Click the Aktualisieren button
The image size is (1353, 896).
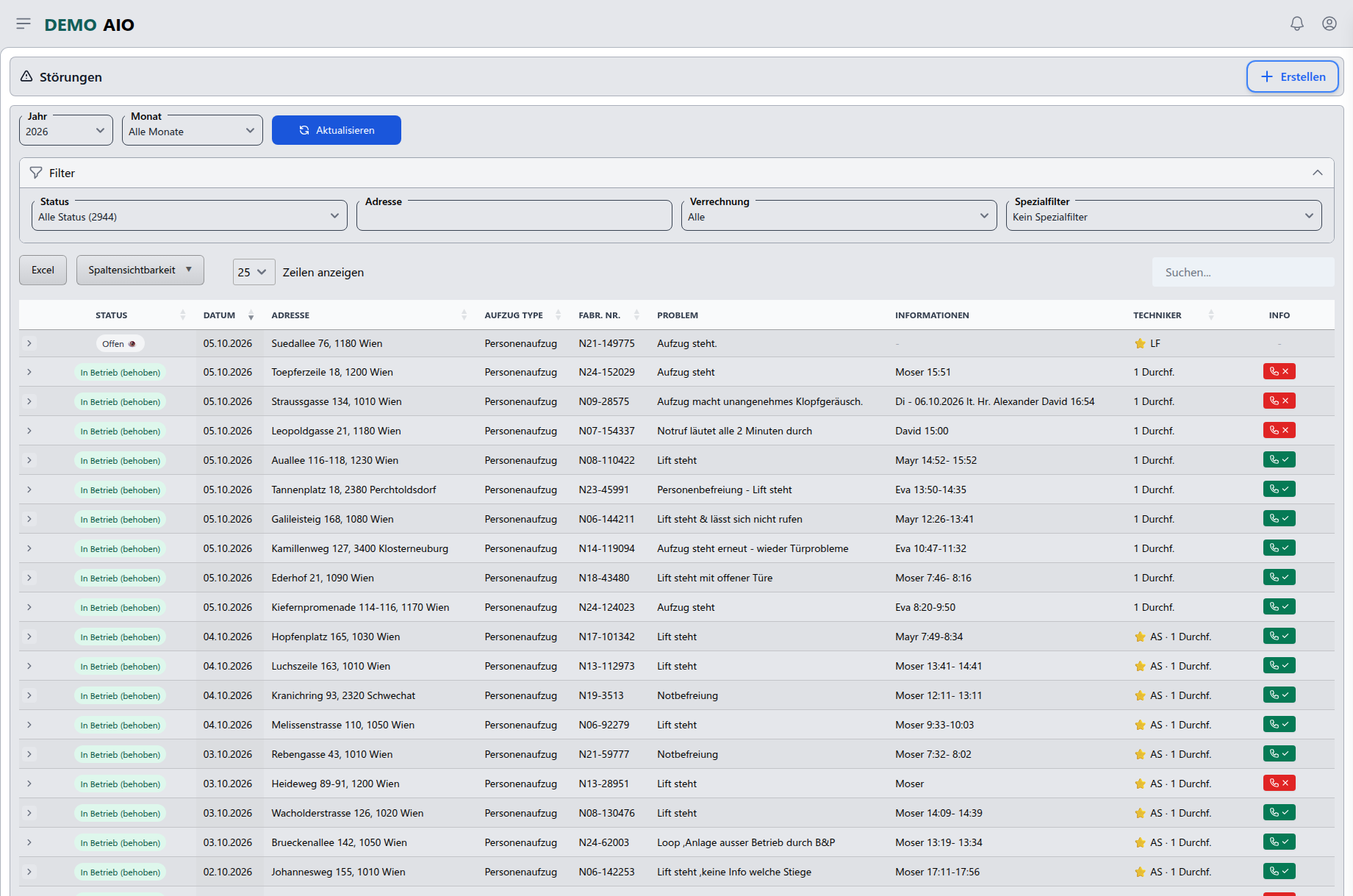pyautogui.click(x=337, y=130)
